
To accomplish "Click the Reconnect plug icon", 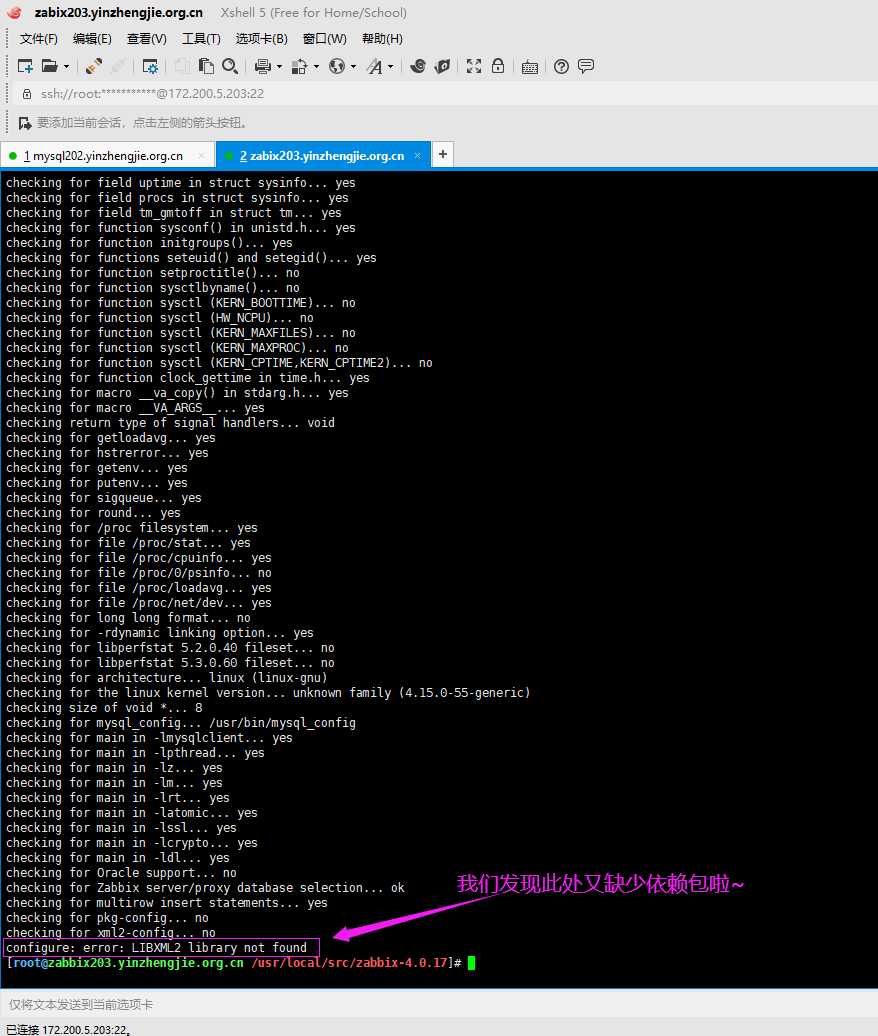I will (94, 66).
